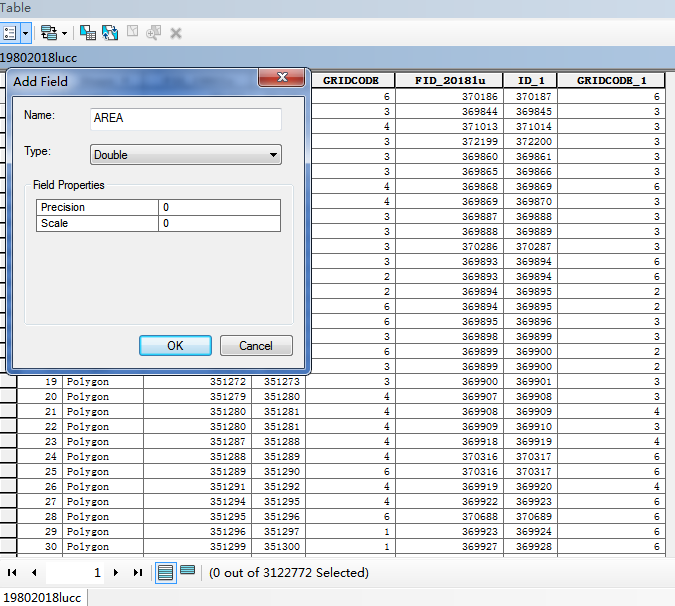Click the Precision value cell
Screen dimensions: 675x606
click(x=220, y=207)
